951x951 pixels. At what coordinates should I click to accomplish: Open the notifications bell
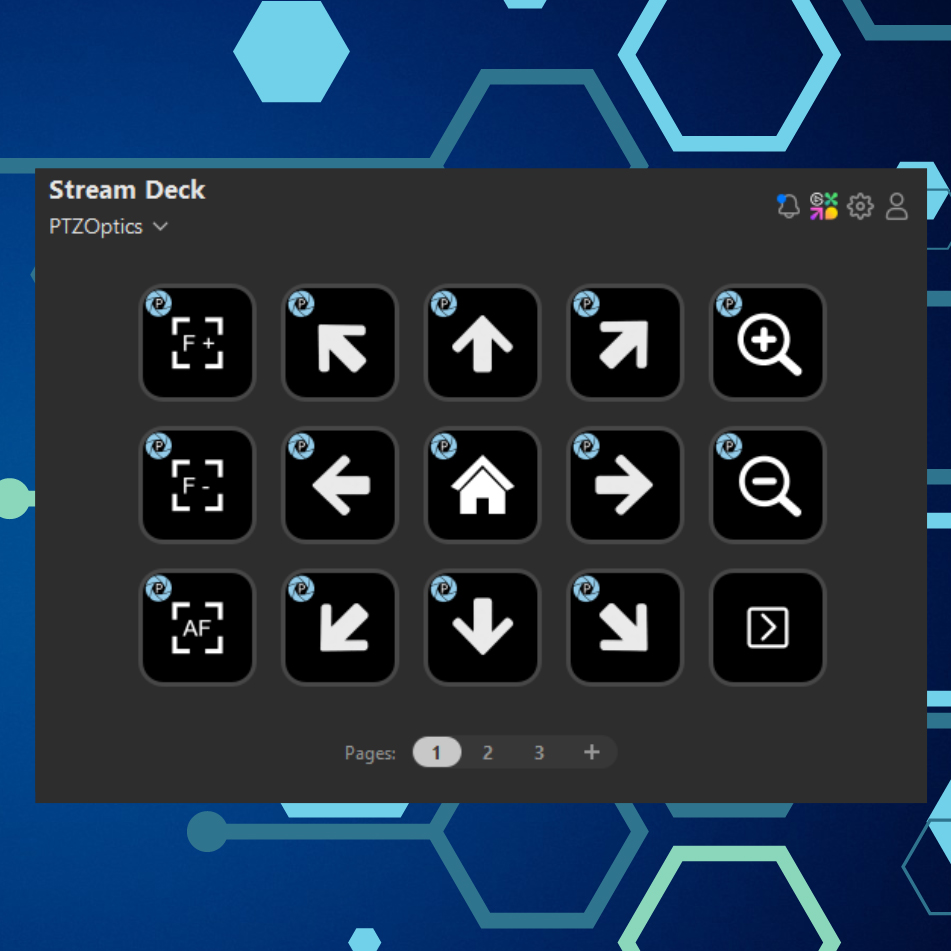point(788,206)
